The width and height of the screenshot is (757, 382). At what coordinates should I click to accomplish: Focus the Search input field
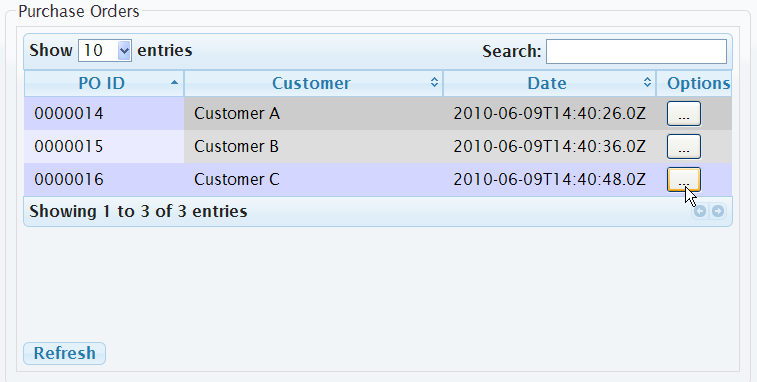pos(636,51)
